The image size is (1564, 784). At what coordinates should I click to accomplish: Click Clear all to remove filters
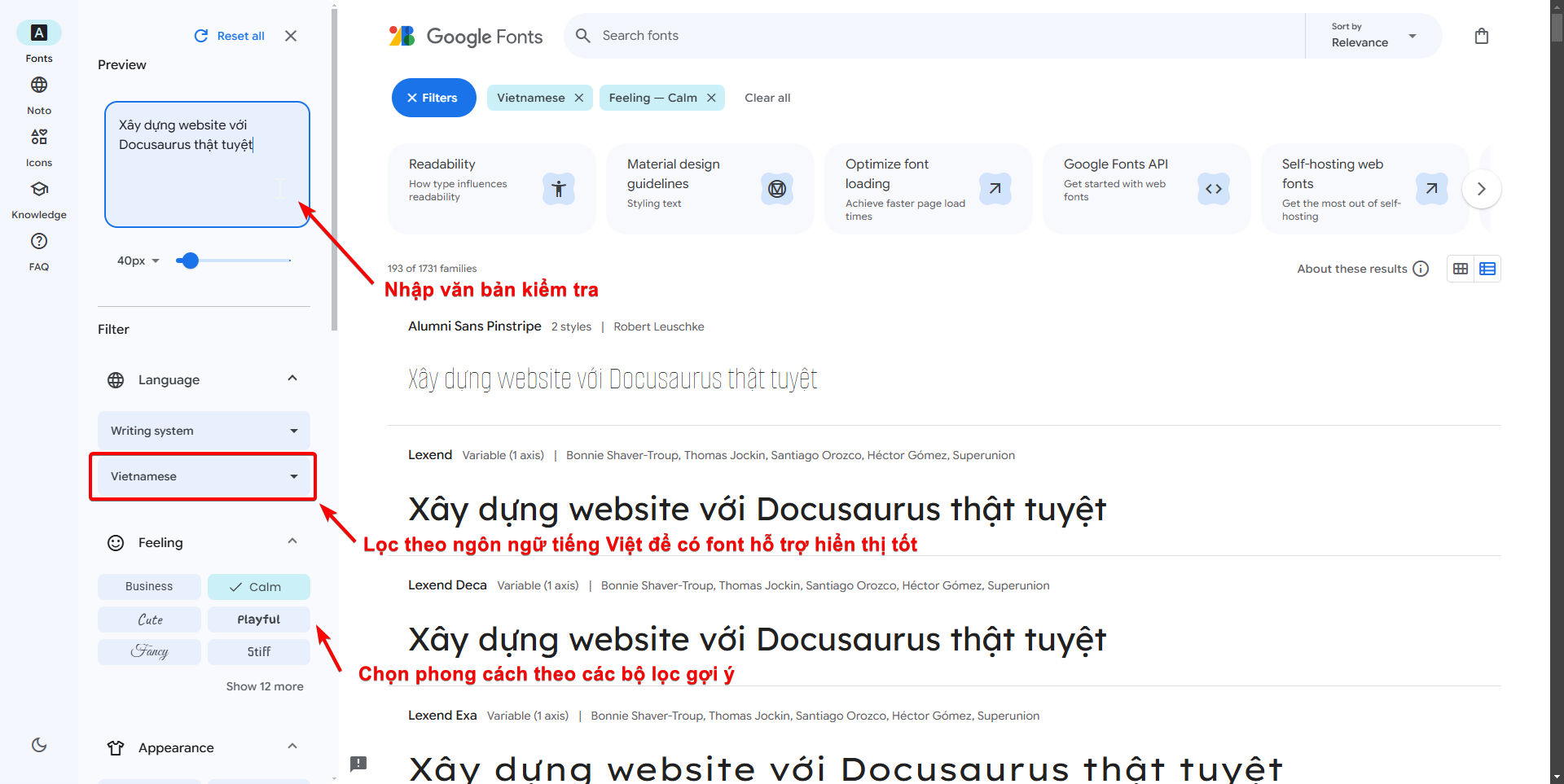coord(767,97)
